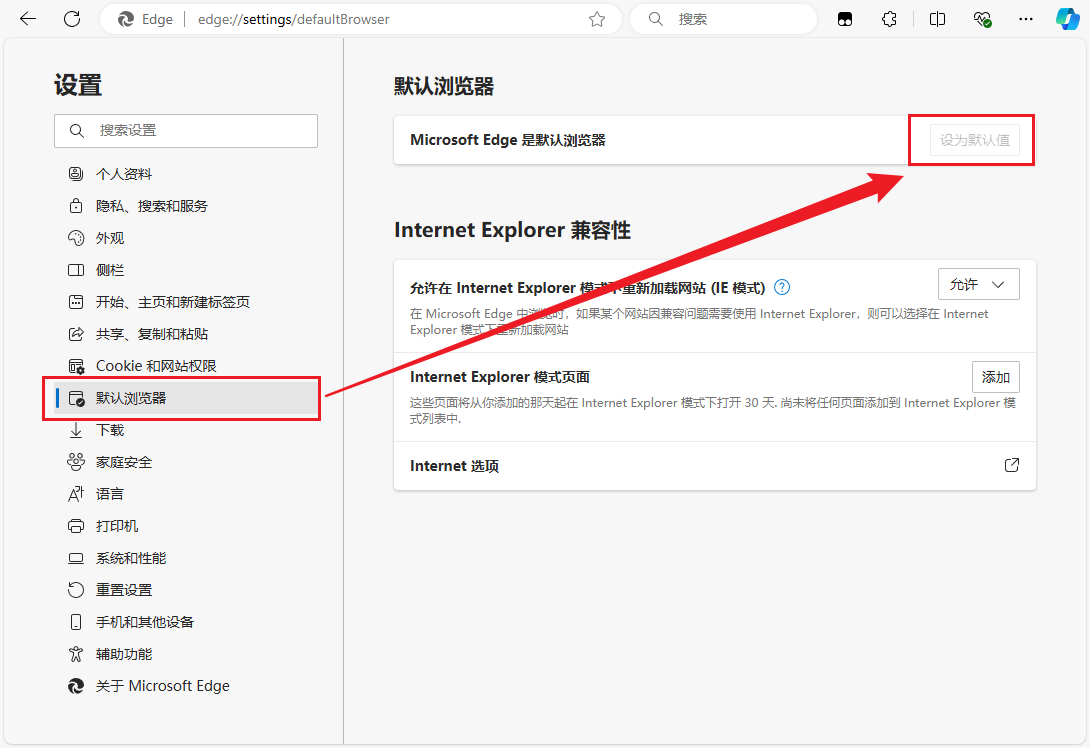The width and height of the screenshot is (1090, 748).
Task: Open the 手机和其他设备 phone icon
Action: [76, 621]
